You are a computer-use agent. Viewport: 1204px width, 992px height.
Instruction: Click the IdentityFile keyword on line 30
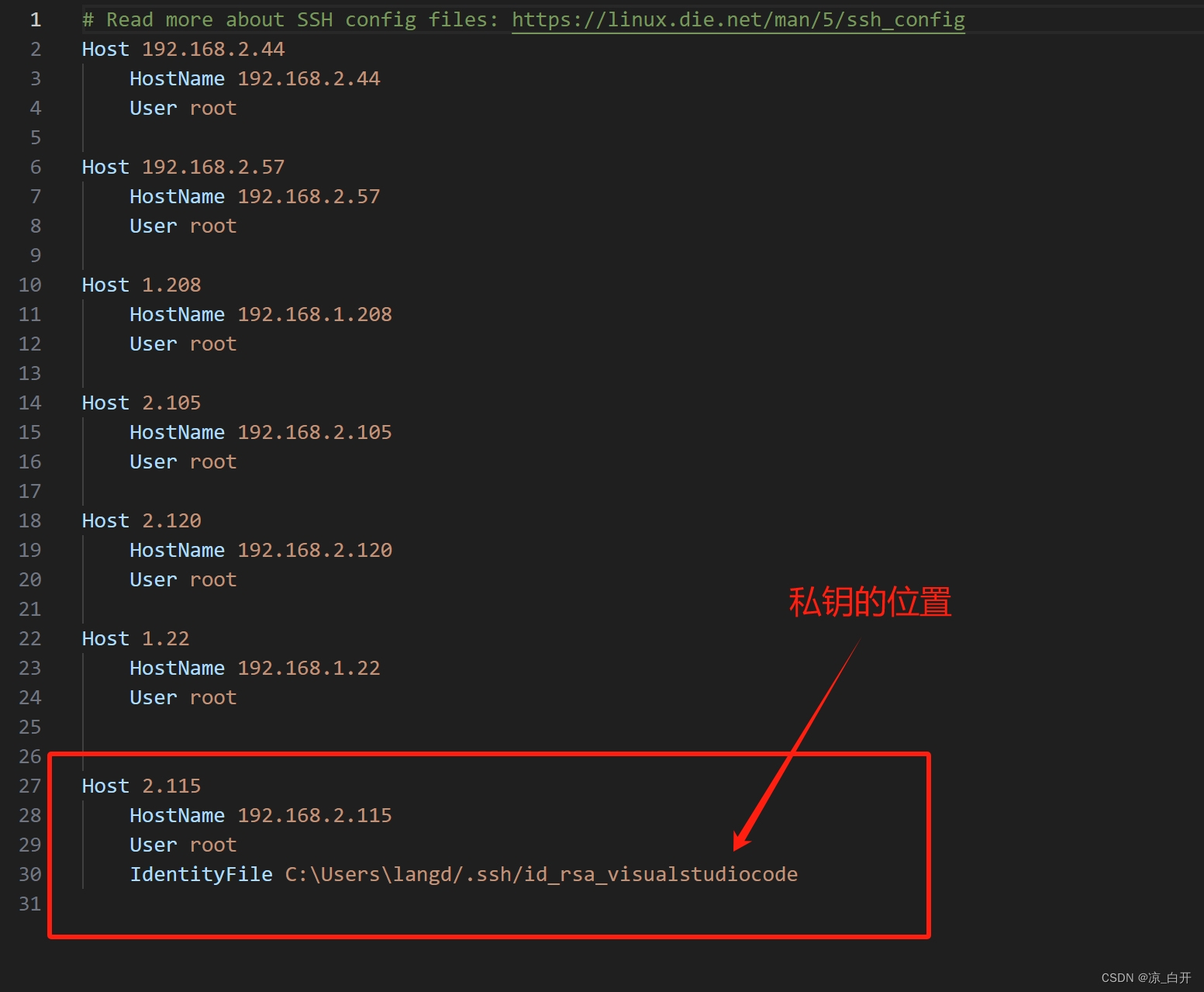pos(201,874)
